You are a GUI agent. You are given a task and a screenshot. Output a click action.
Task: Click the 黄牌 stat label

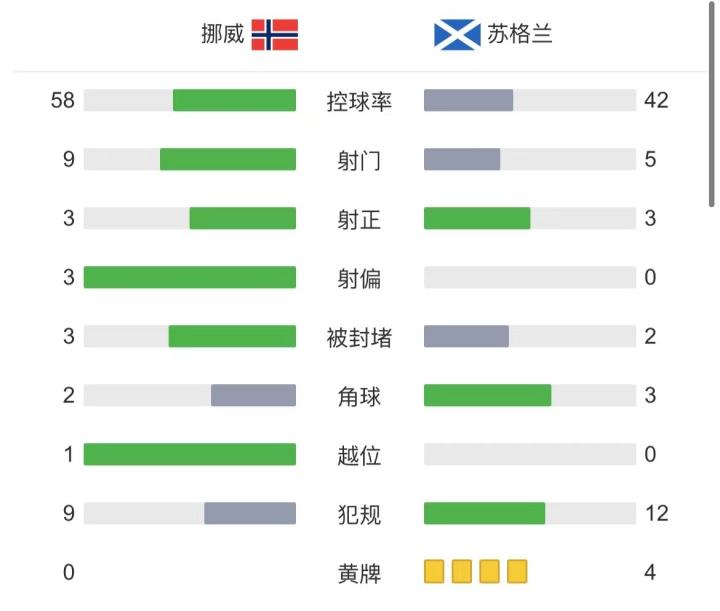[x=360, y=573]
